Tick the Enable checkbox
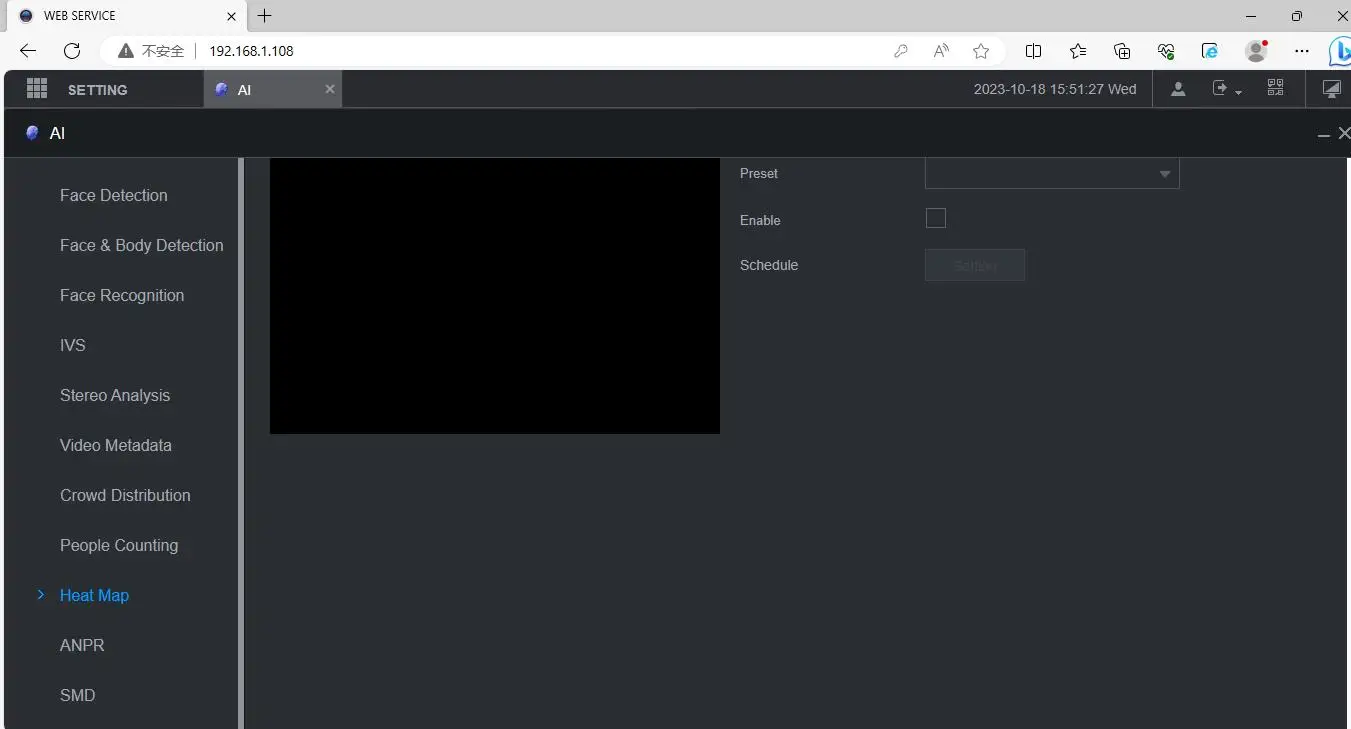The image size is (1351, 729). [x=936, y=218]
